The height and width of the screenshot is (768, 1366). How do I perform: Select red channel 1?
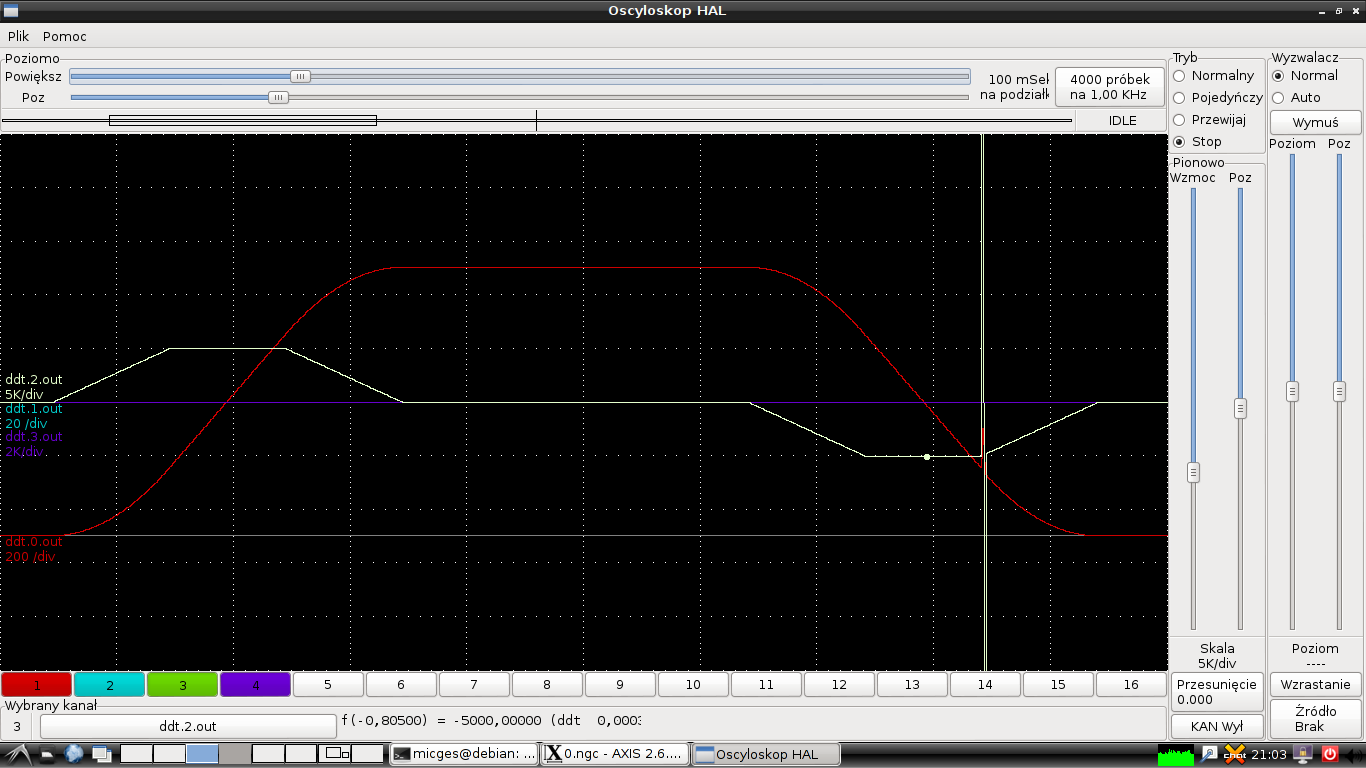[x=37, y=685]
